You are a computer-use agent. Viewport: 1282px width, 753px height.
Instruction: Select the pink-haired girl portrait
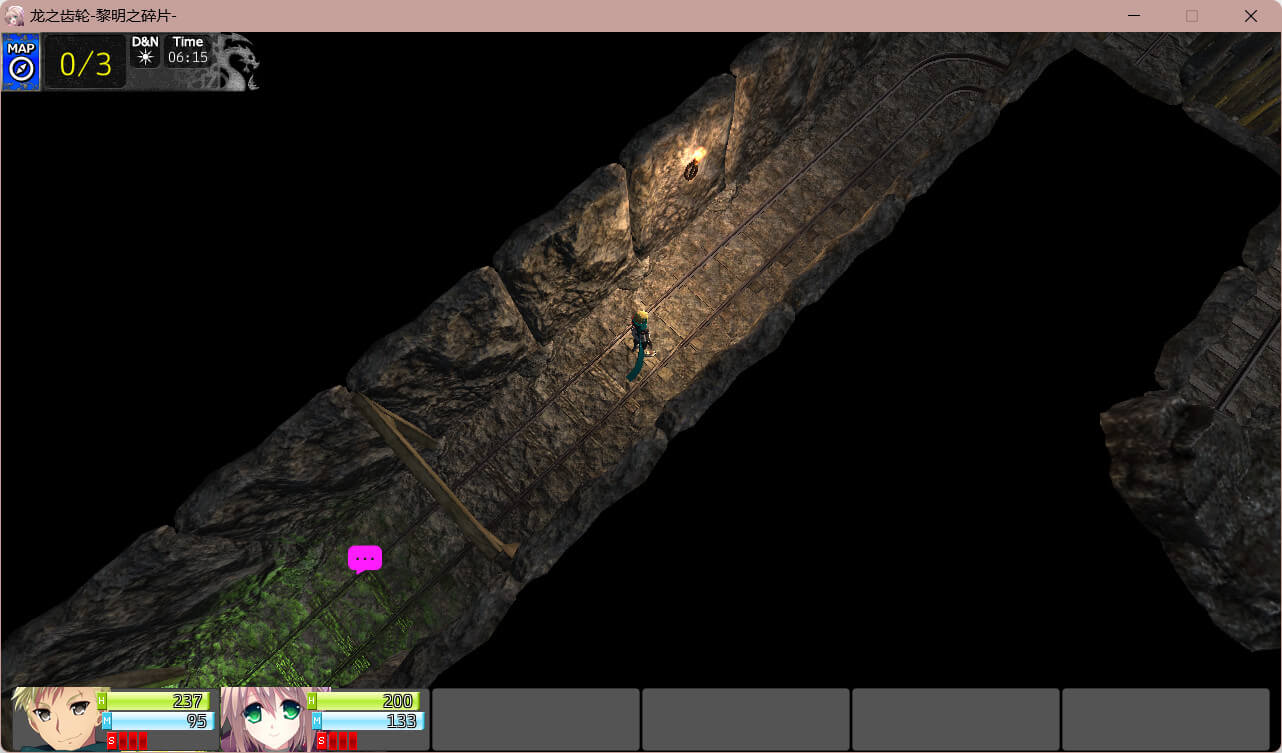click(x=265, y=719)
